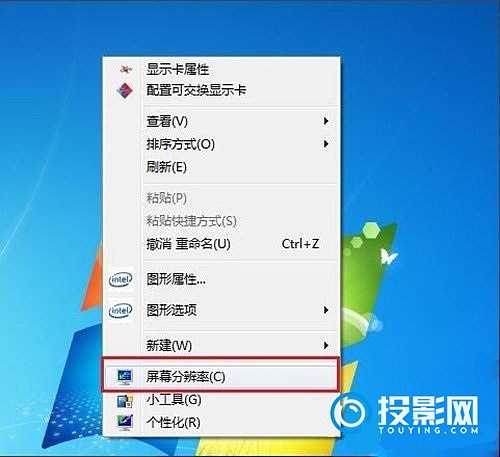Expand the 查看(V) submenu arrow
This screenshot has height=457, width=500.
326,121
